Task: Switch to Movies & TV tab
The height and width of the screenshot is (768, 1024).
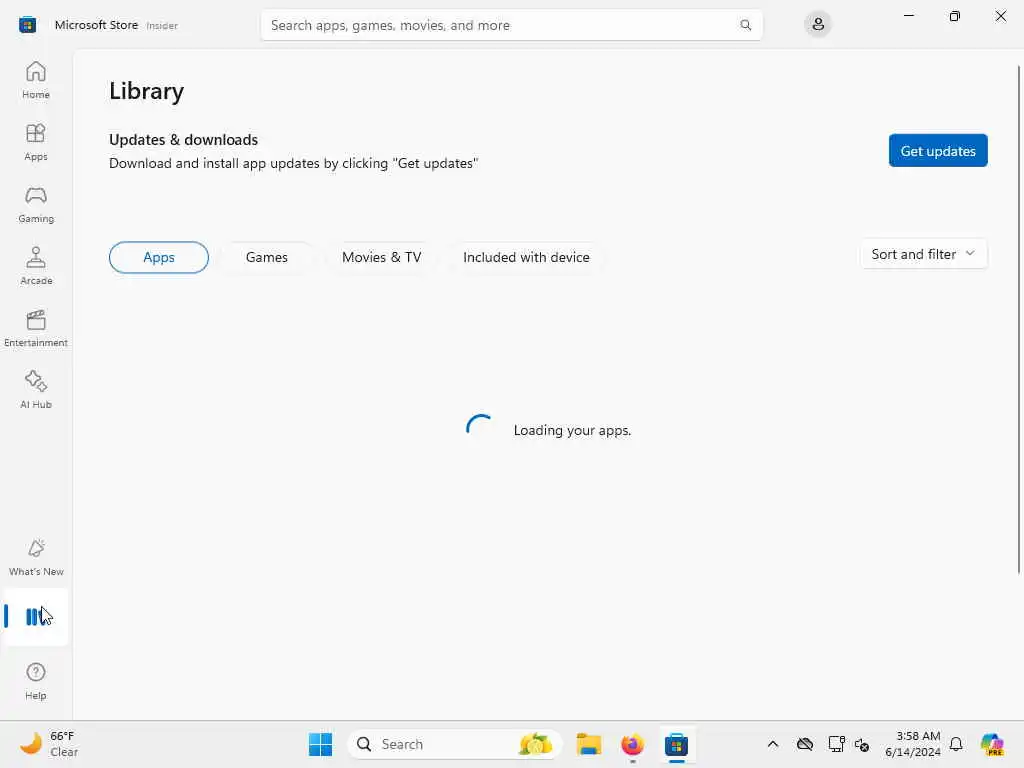Action: tap(381, 257)
